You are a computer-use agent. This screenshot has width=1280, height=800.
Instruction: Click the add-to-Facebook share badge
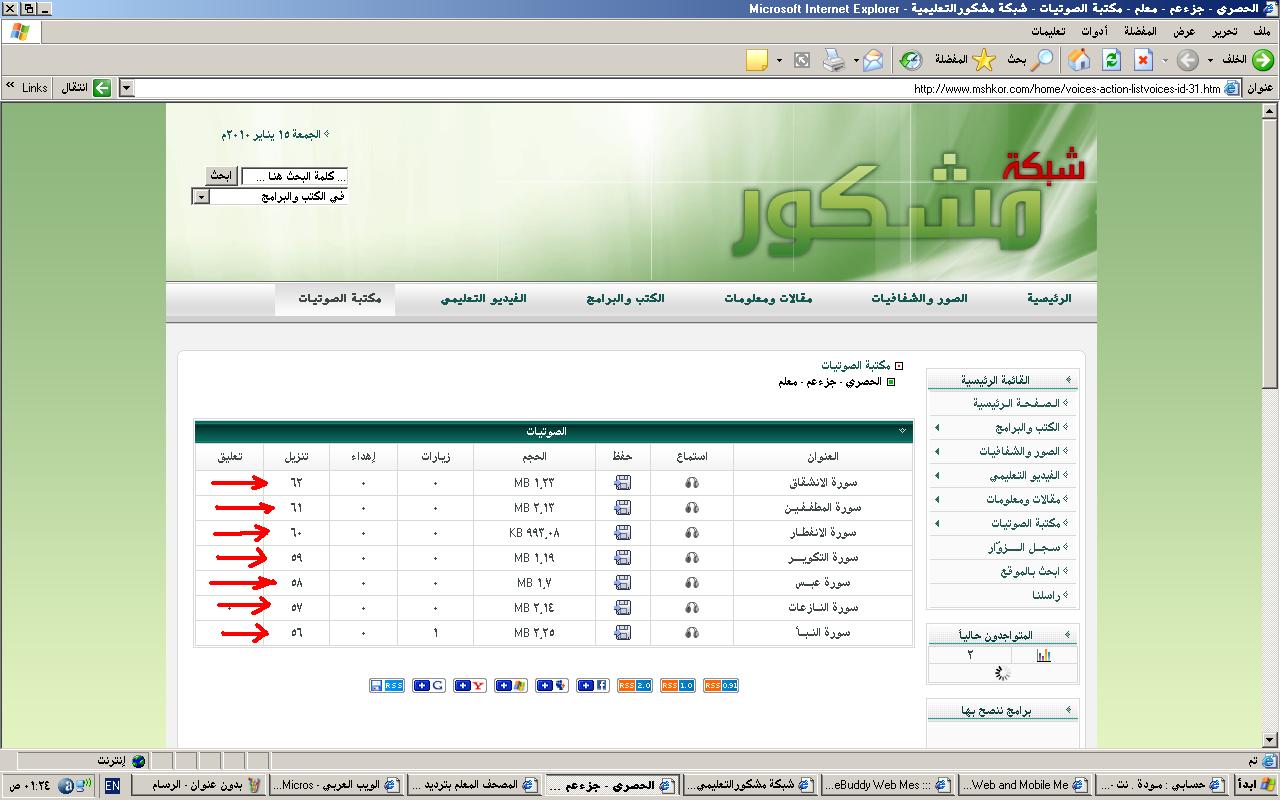(x=592, y=685)
